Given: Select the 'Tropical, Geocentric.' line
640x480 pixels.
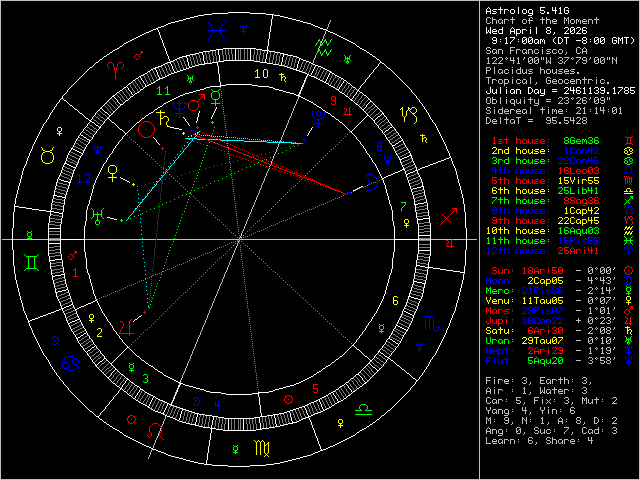Looking at the screenshot, I should tap(548, 81).
